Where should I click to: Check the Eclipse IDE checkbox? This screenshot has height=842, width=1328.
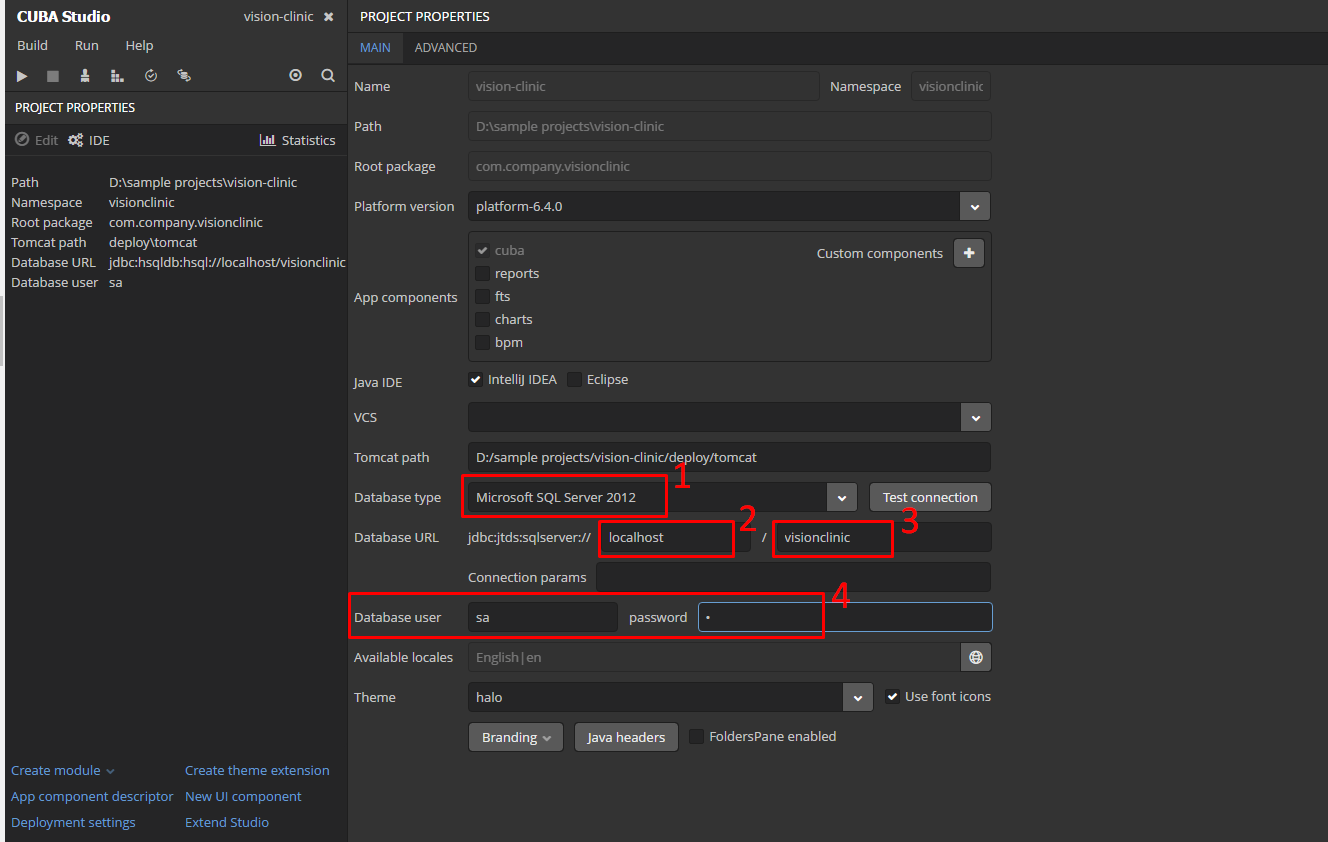click(x=574, y=379)
